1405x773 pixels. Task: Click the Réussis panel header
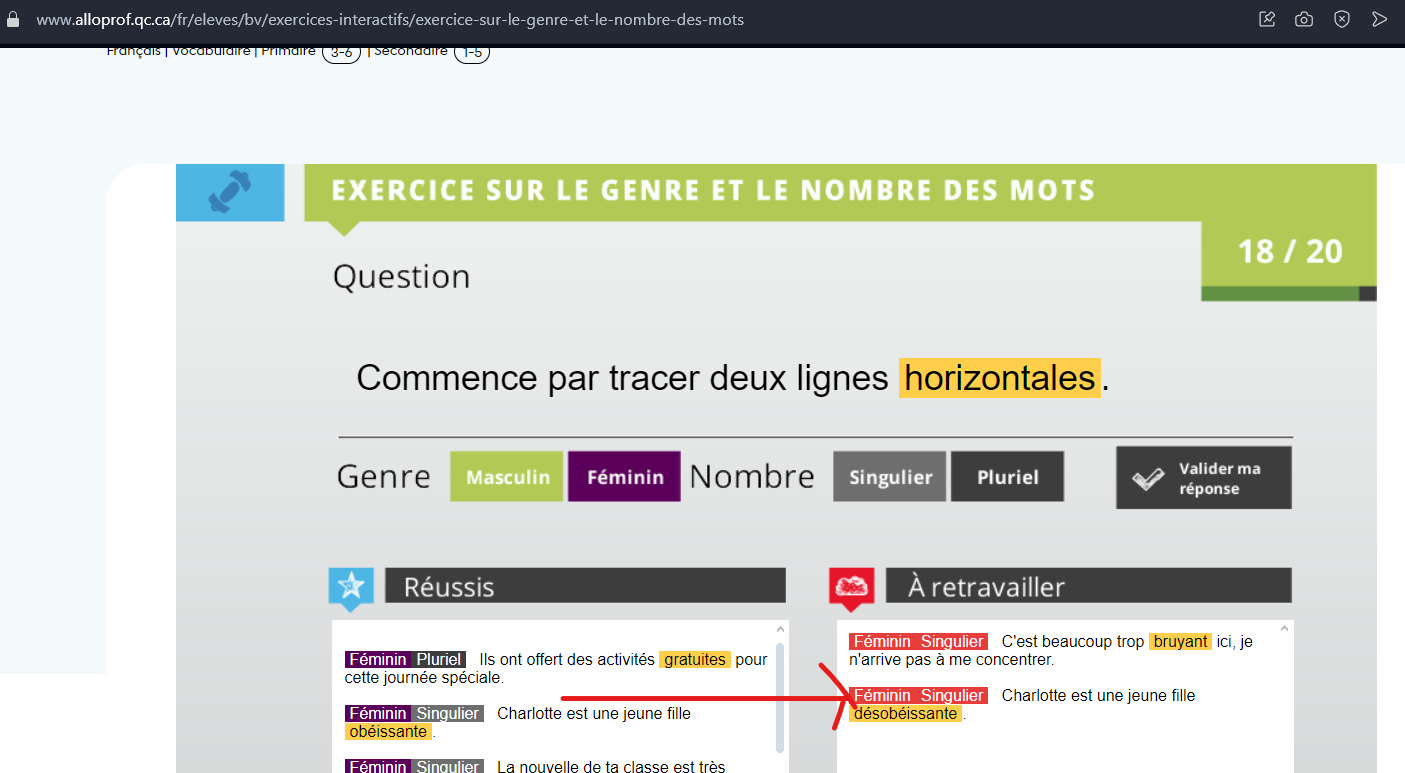click(585, 586)
